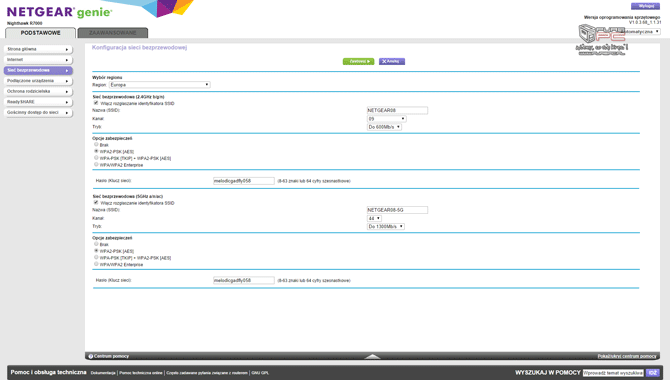Open the Do 1300Mb/s mode dropdown

pyautogui.click(x=386, y=227)
